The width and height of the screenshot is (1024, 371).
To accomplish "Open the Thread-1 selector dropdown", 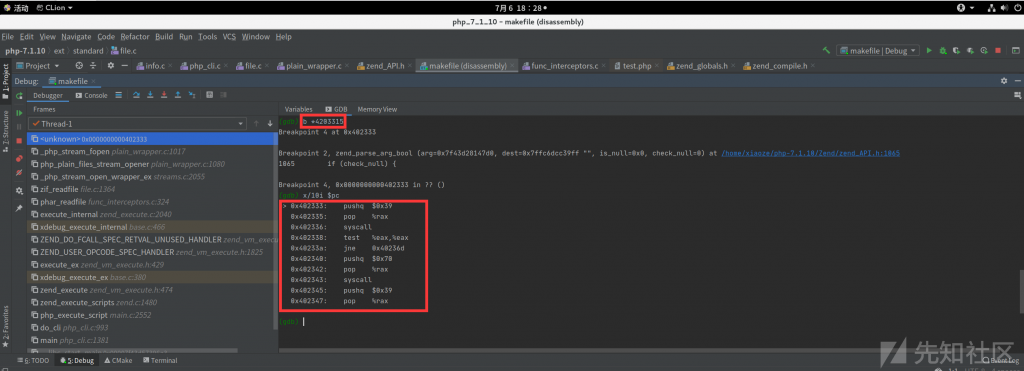I will [x=138, y=123].
